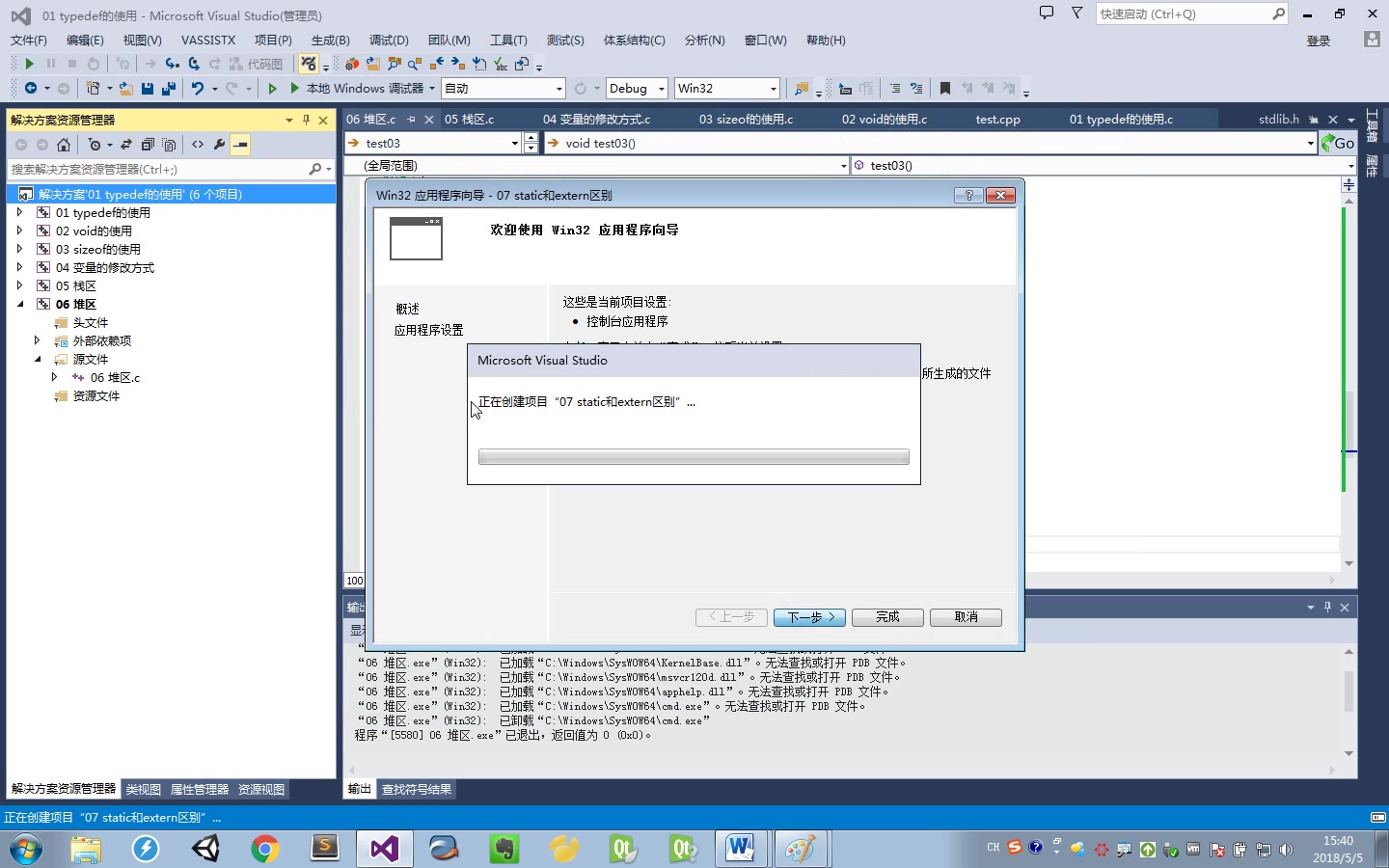This screenshot has width=1389, height=868.
Task: Switch to the test.cpp tab
Action: click(x=997, y=119)
